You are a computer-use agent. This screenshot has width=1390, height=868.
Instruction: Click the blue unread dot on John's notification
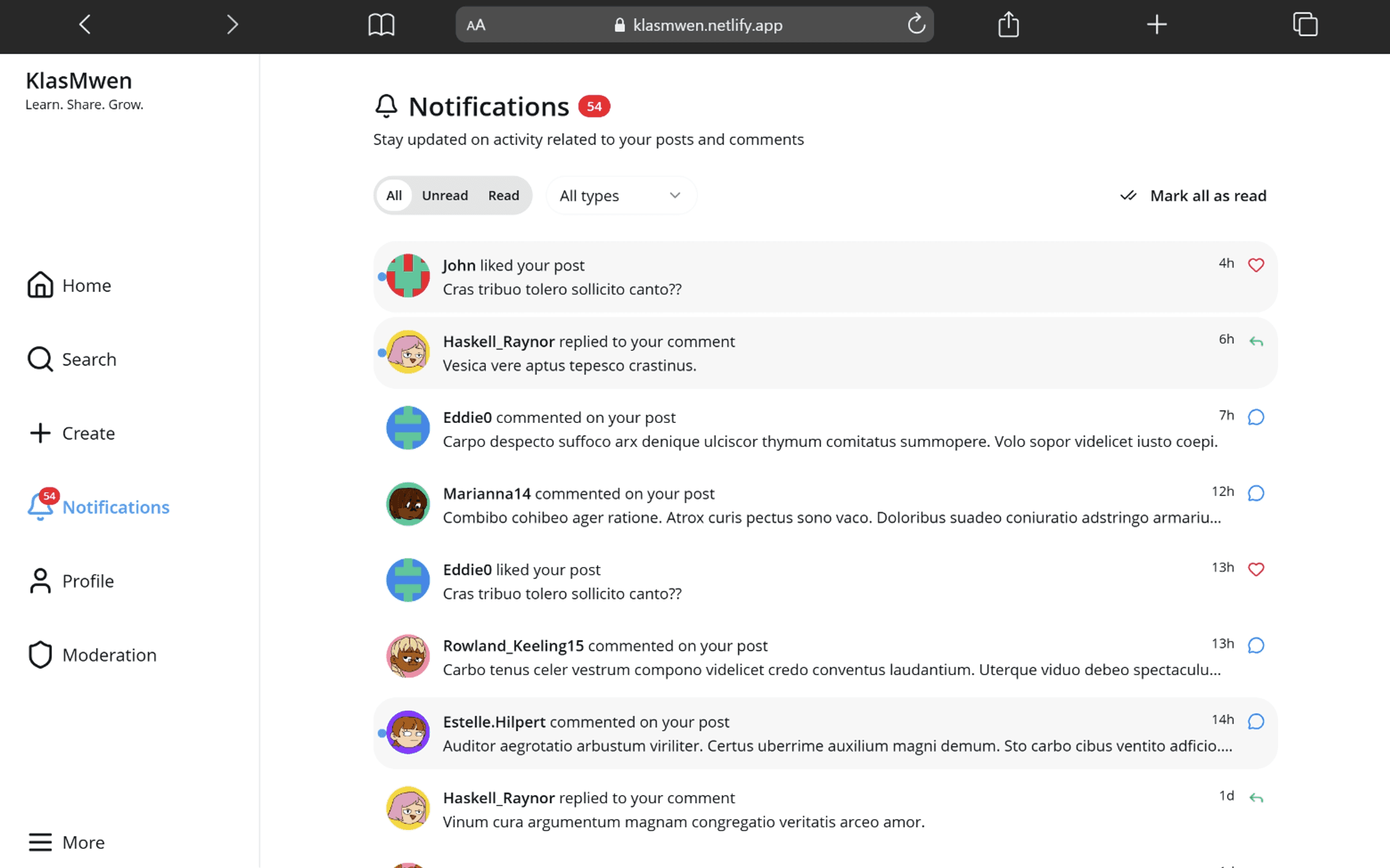(x=381, y=277)
